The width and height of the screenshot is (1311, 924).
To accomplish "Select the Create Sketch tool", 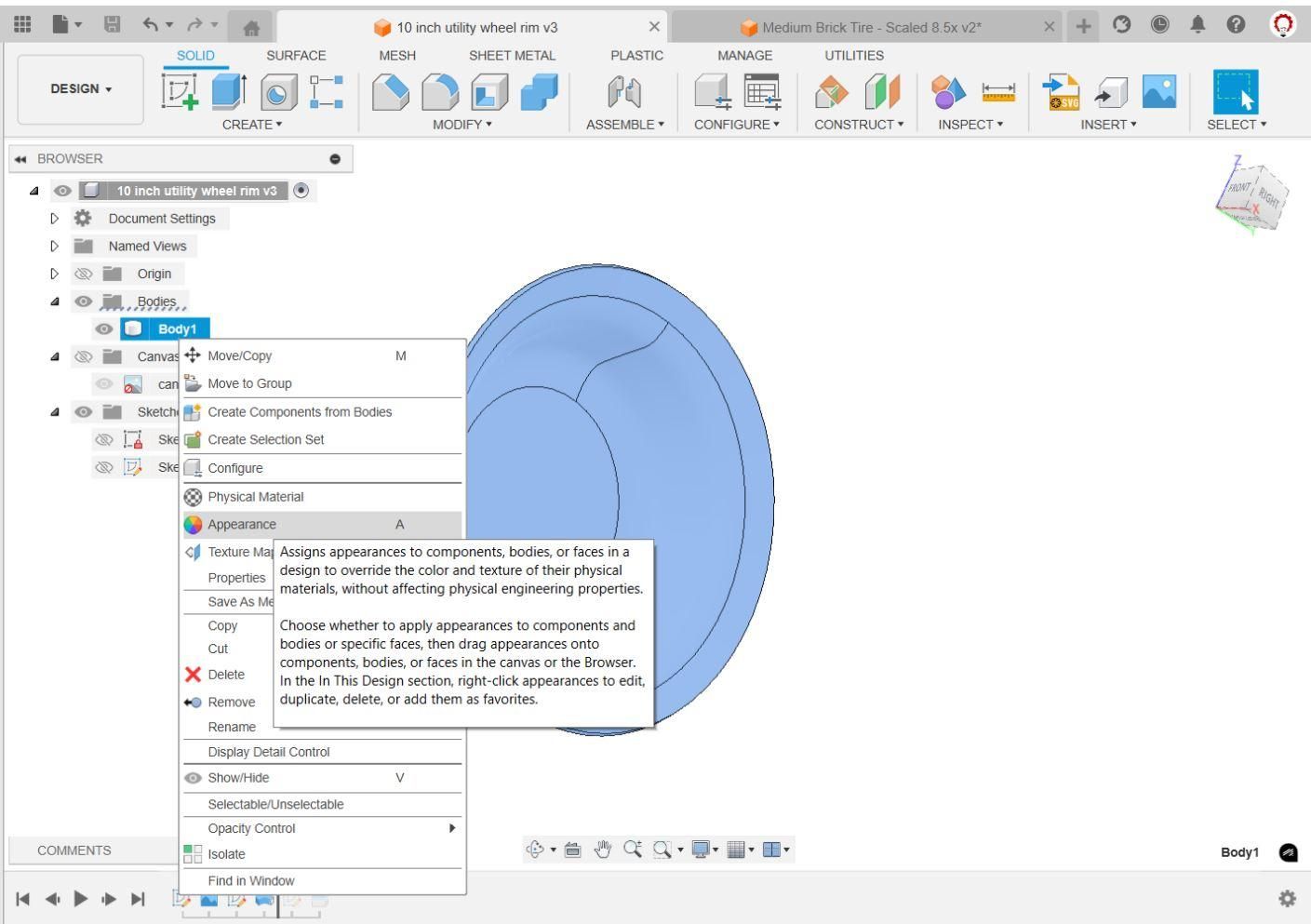I will [181, 92].
